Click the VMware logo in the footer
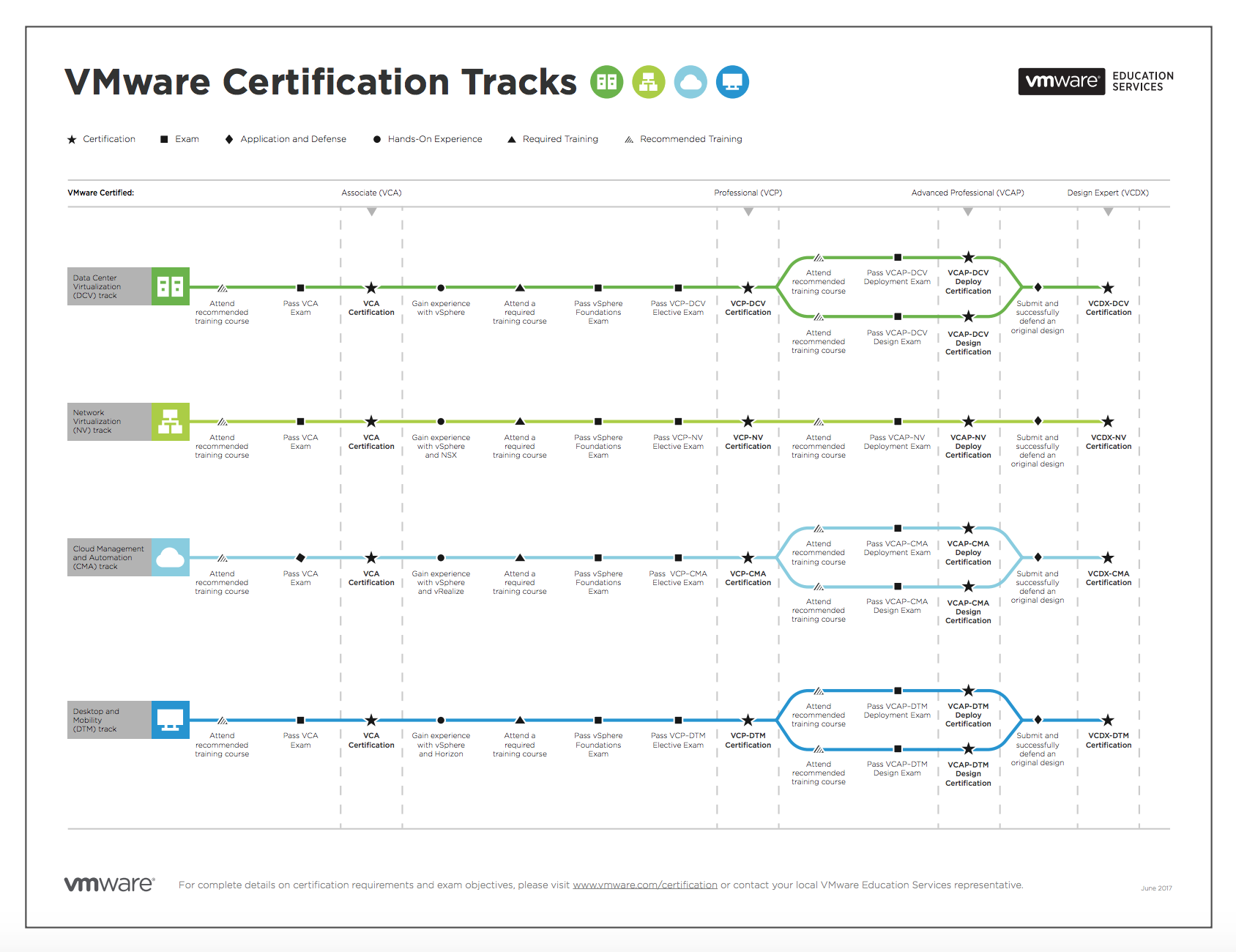This screenshot has height=952, width=1236. 110,884
